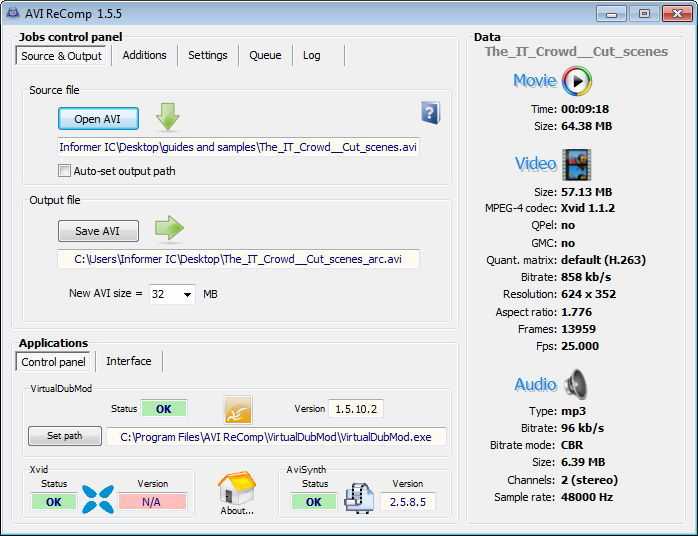Screen dimensions: 698x536
Task: Click the green down arrow icon
Action: 168,116
